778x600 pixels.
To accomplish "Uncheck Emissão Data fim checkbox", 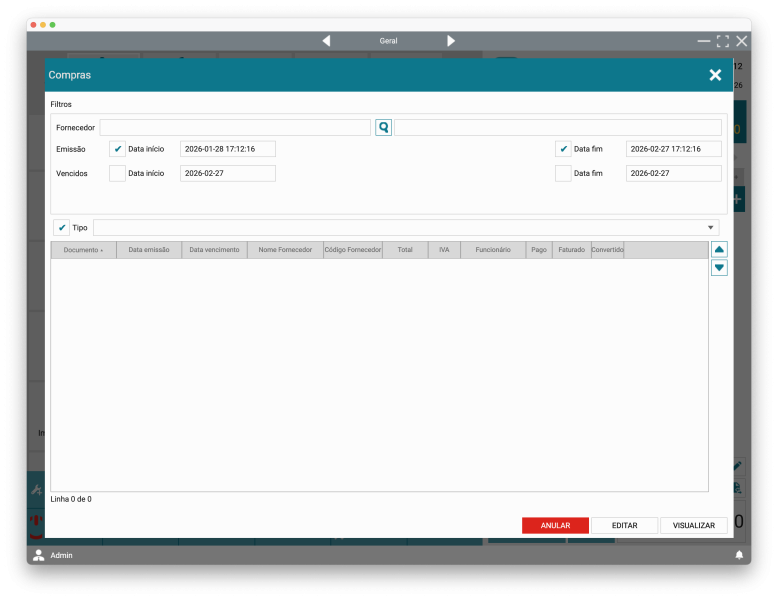I will [x=563, y=149].
